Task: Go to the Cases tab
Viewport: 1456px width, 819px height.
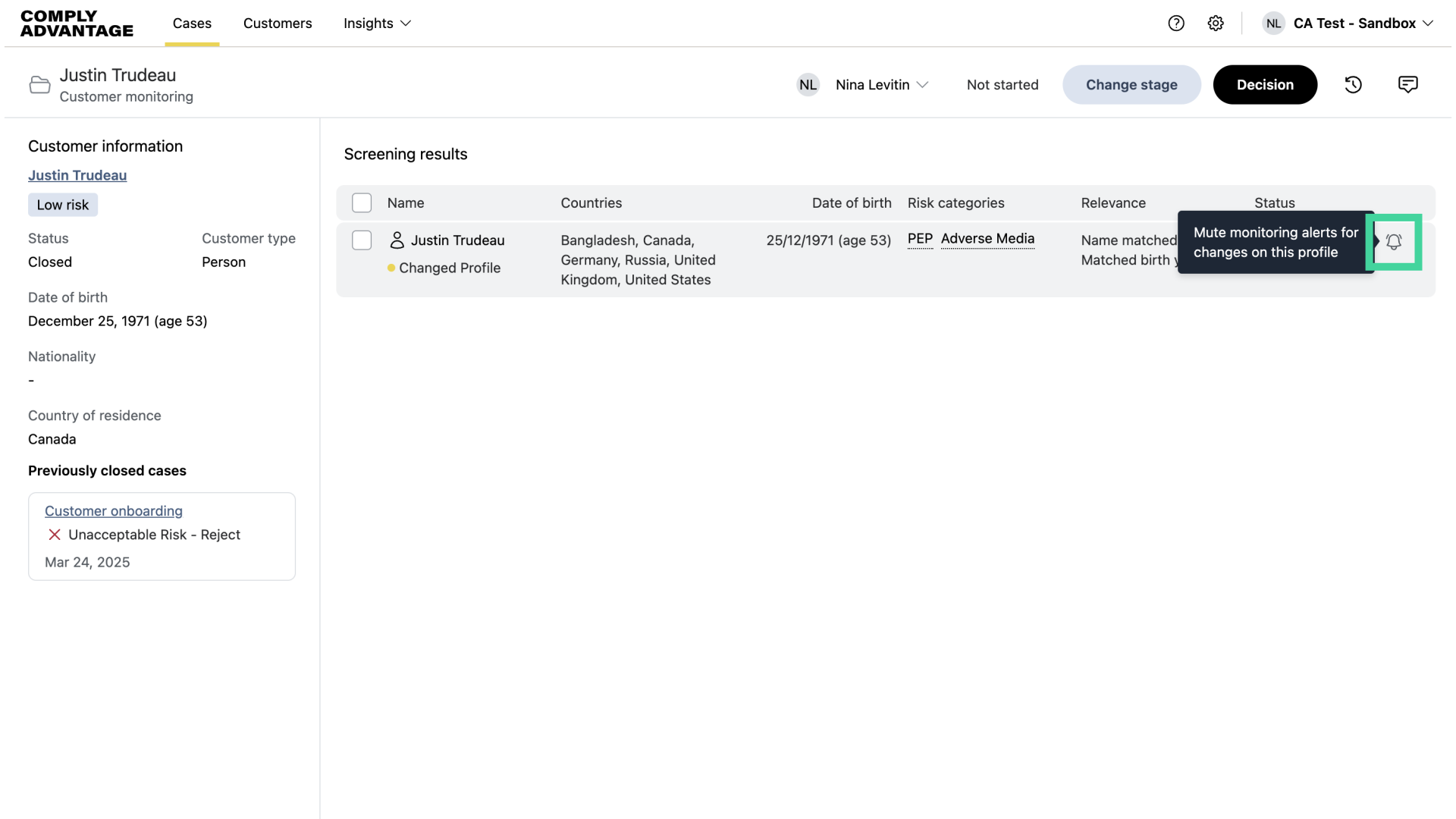Action: coord(192,24)
